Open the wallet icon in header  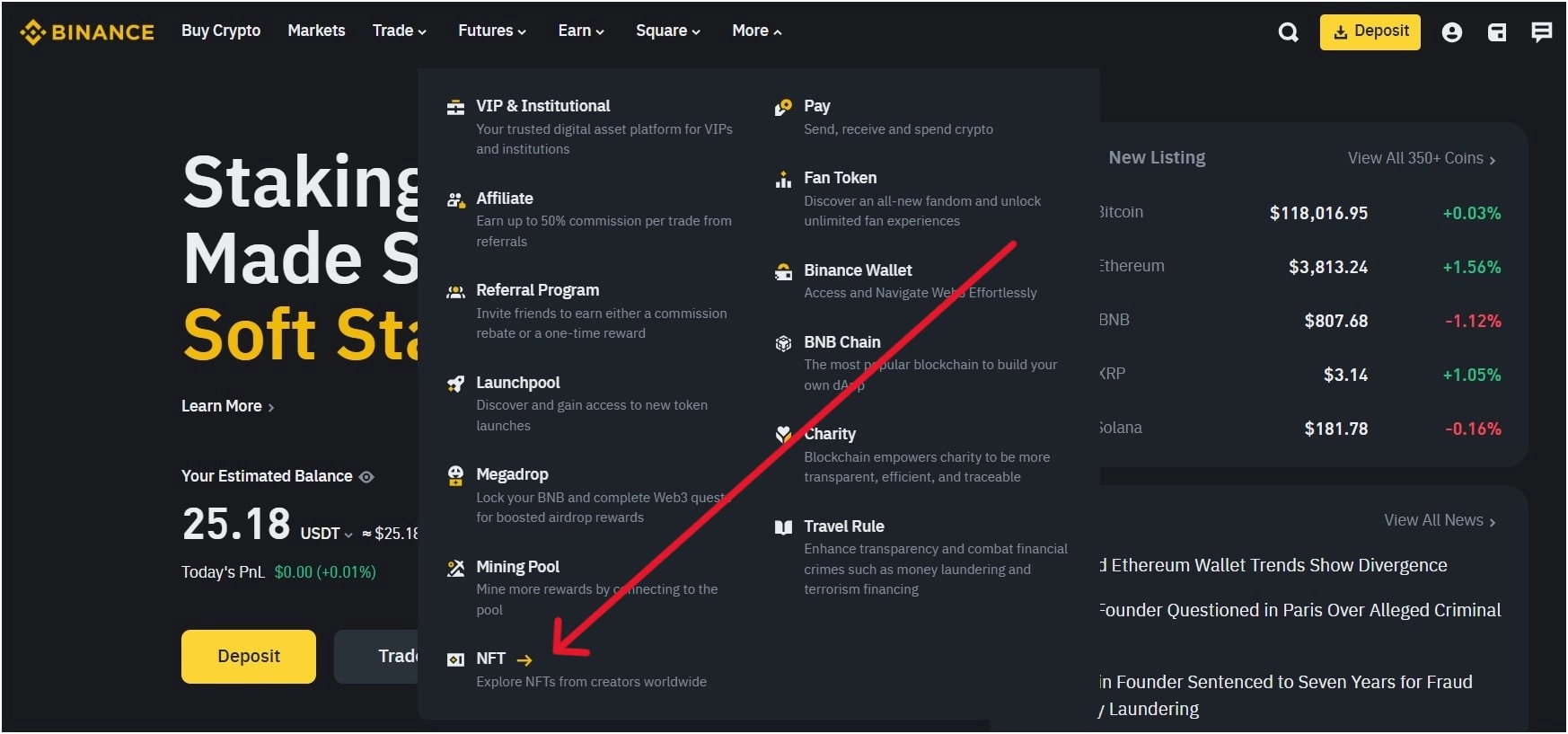pyautogui.click(x=1496, y=32)
